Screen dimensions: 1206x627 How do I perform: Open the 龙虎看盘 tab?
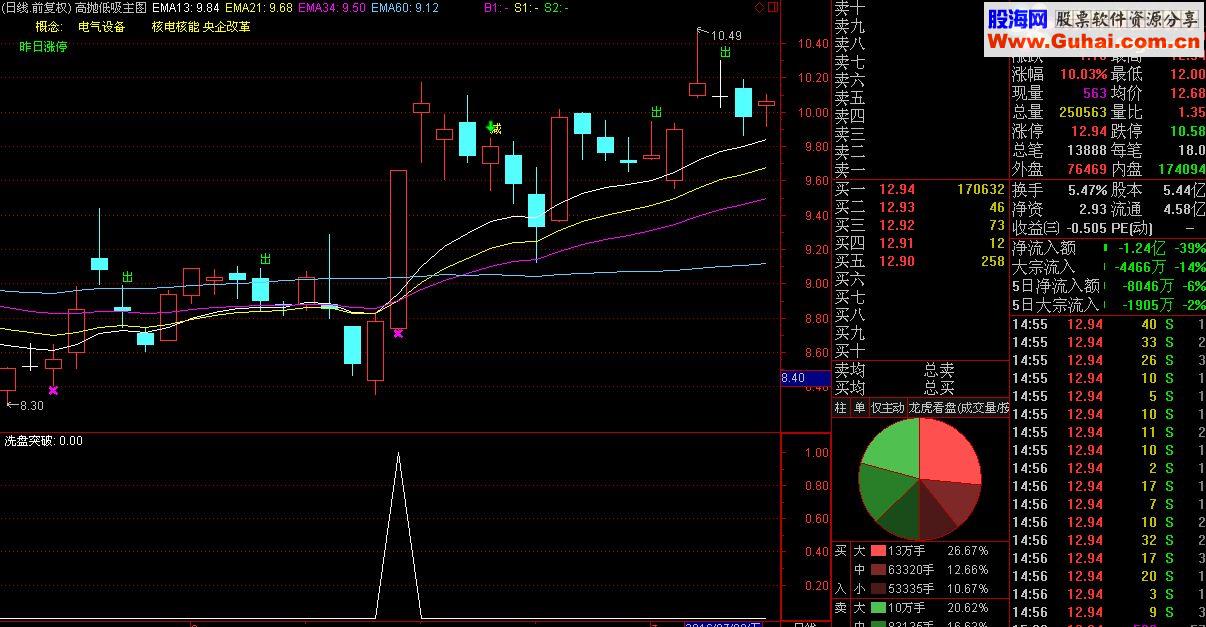pyautogui.click(x=958, y=408)
